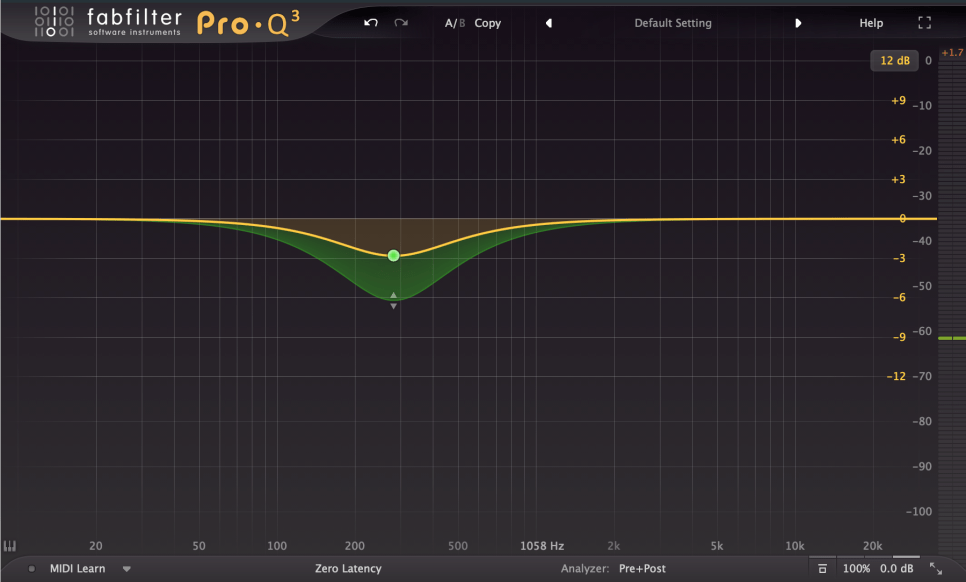Toggle the A/B comparison switch
This screenshot has height=582, width=966.
pyautogui.click(x=455, y=23)
